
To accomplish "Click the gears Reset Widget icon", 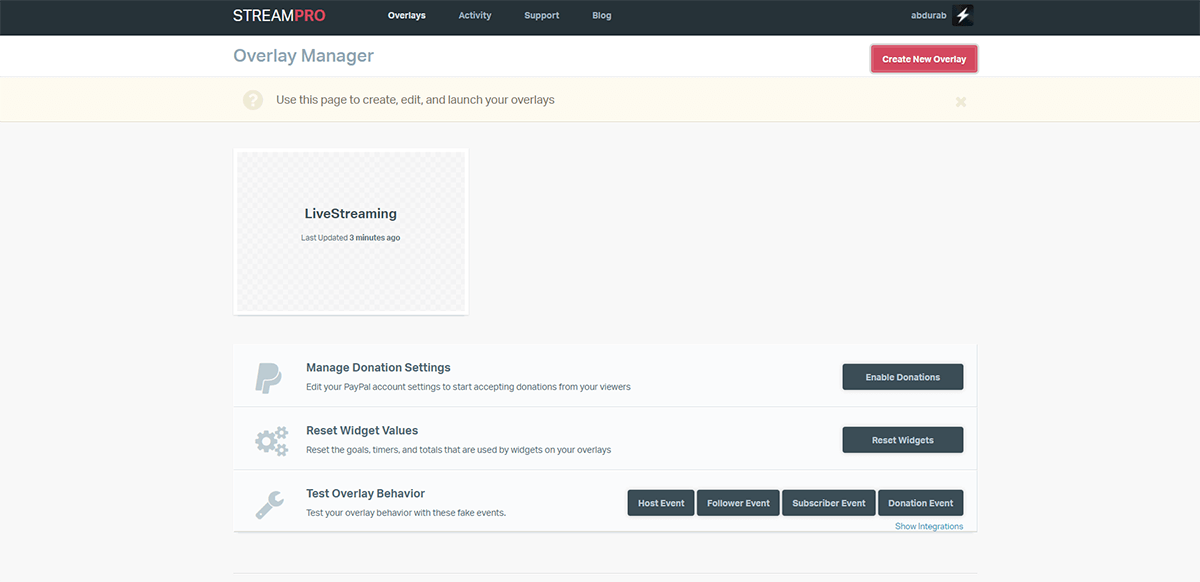I will 271,440.
